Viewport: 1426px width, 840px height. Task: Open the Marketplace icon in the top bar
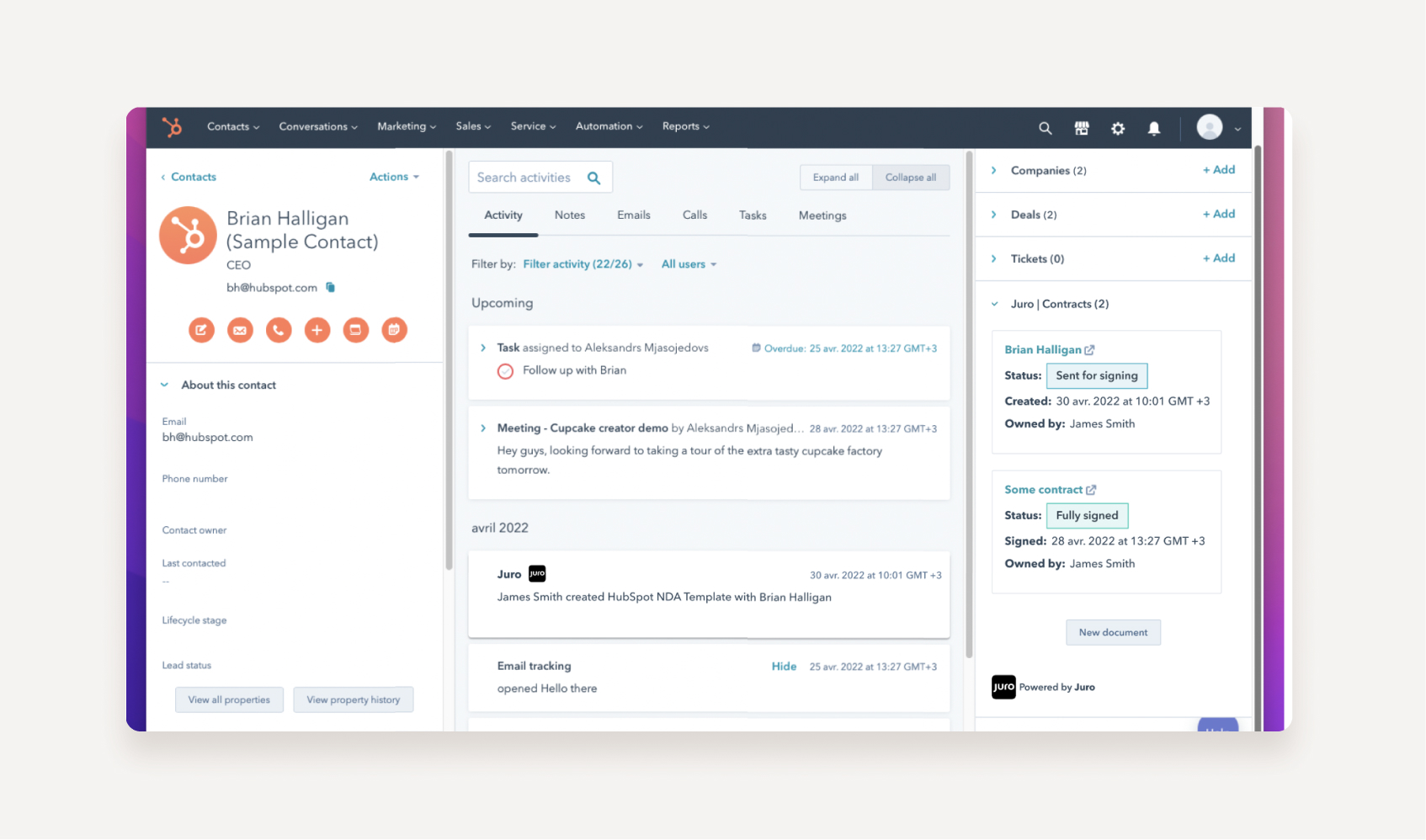(x=1081, y=128)
